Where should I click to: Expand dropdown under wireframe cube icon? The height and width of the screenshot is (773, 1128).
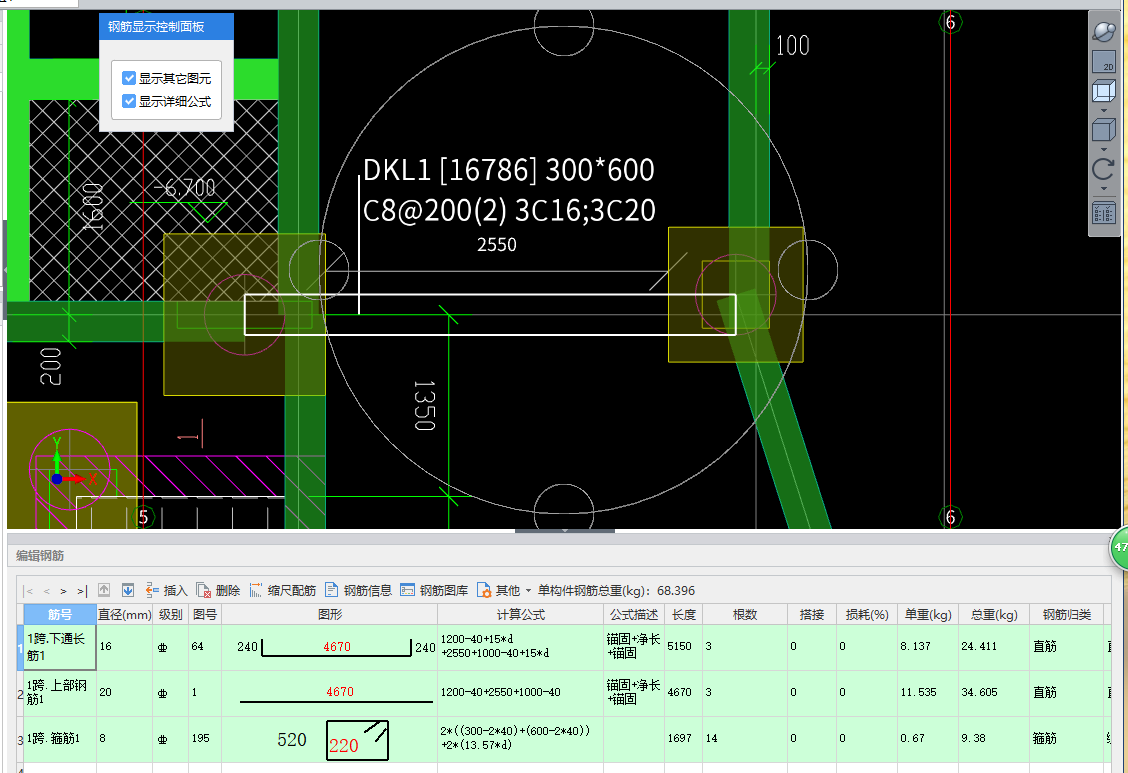(1104, 111)
